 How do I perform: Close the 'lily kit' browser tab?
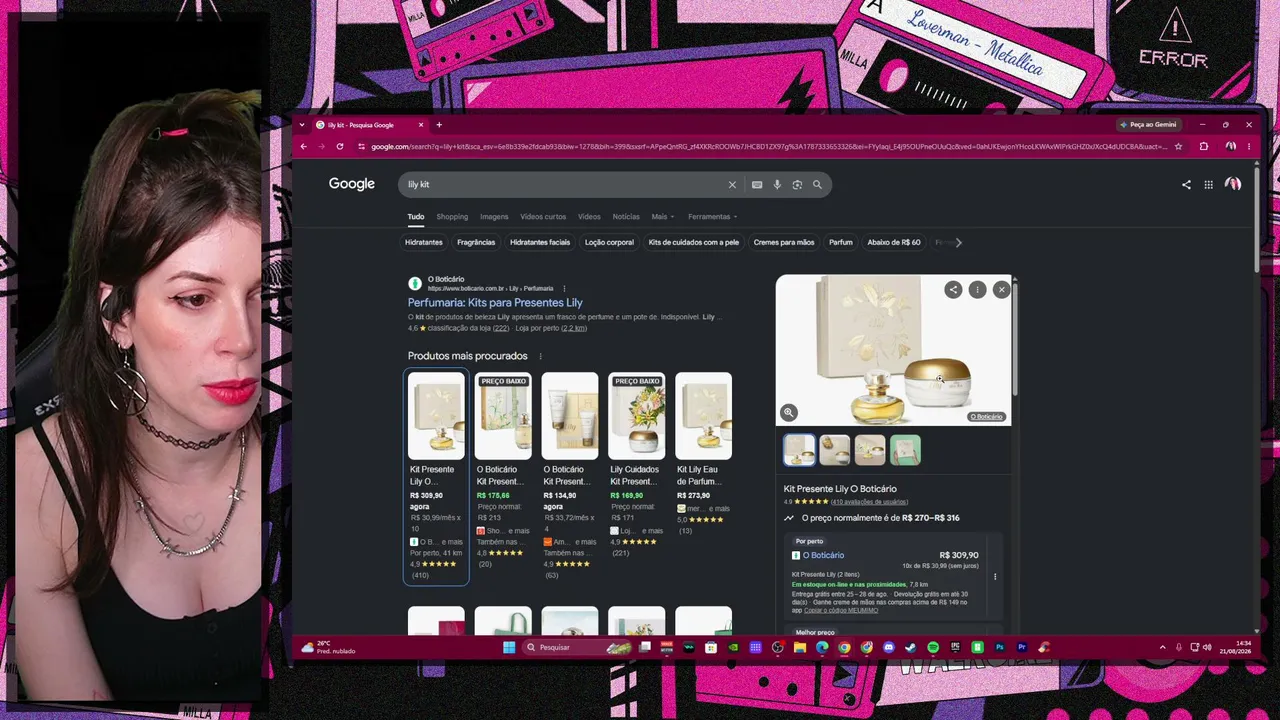421,125
